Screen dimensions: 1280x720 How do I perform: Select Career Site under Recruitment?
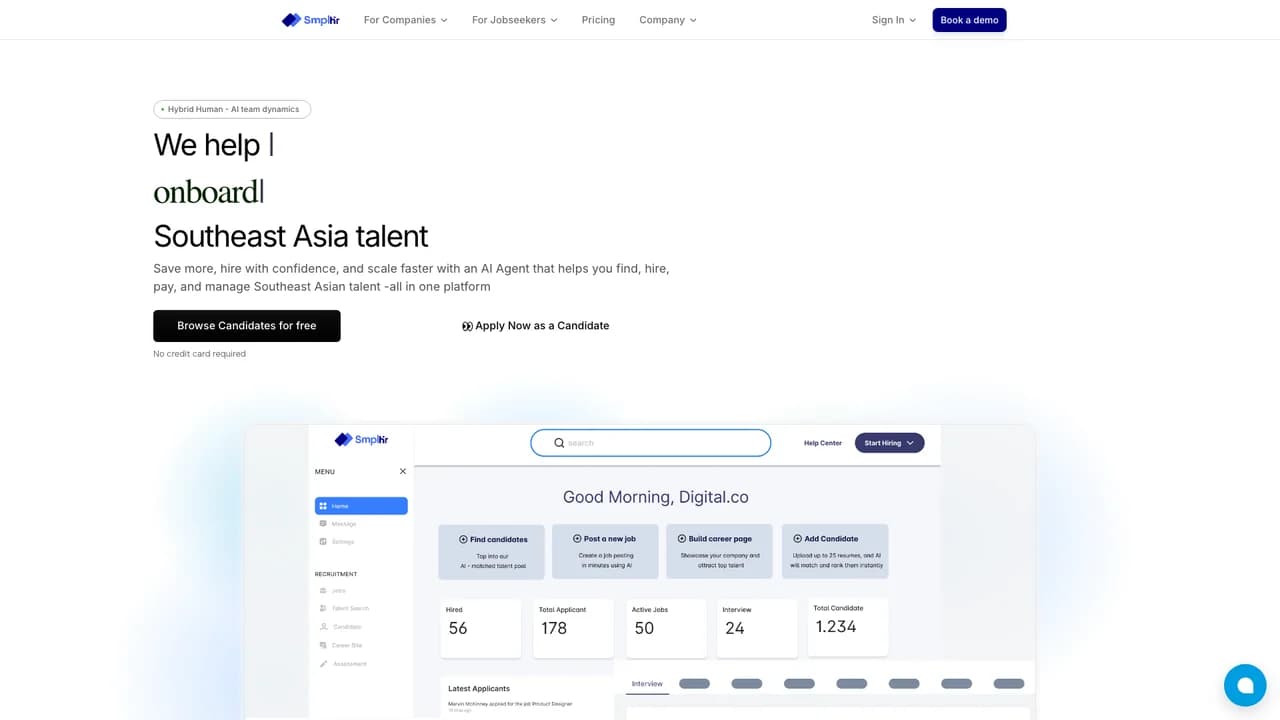pos(341,645)
